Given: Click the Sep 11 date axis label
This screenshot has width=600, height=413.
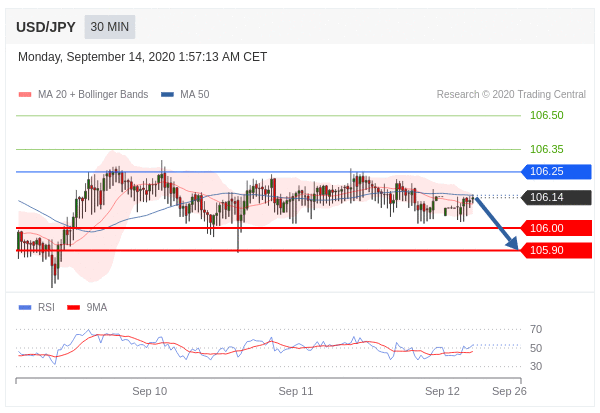Looking at the screenshot, I should click(x=296, y=391).
